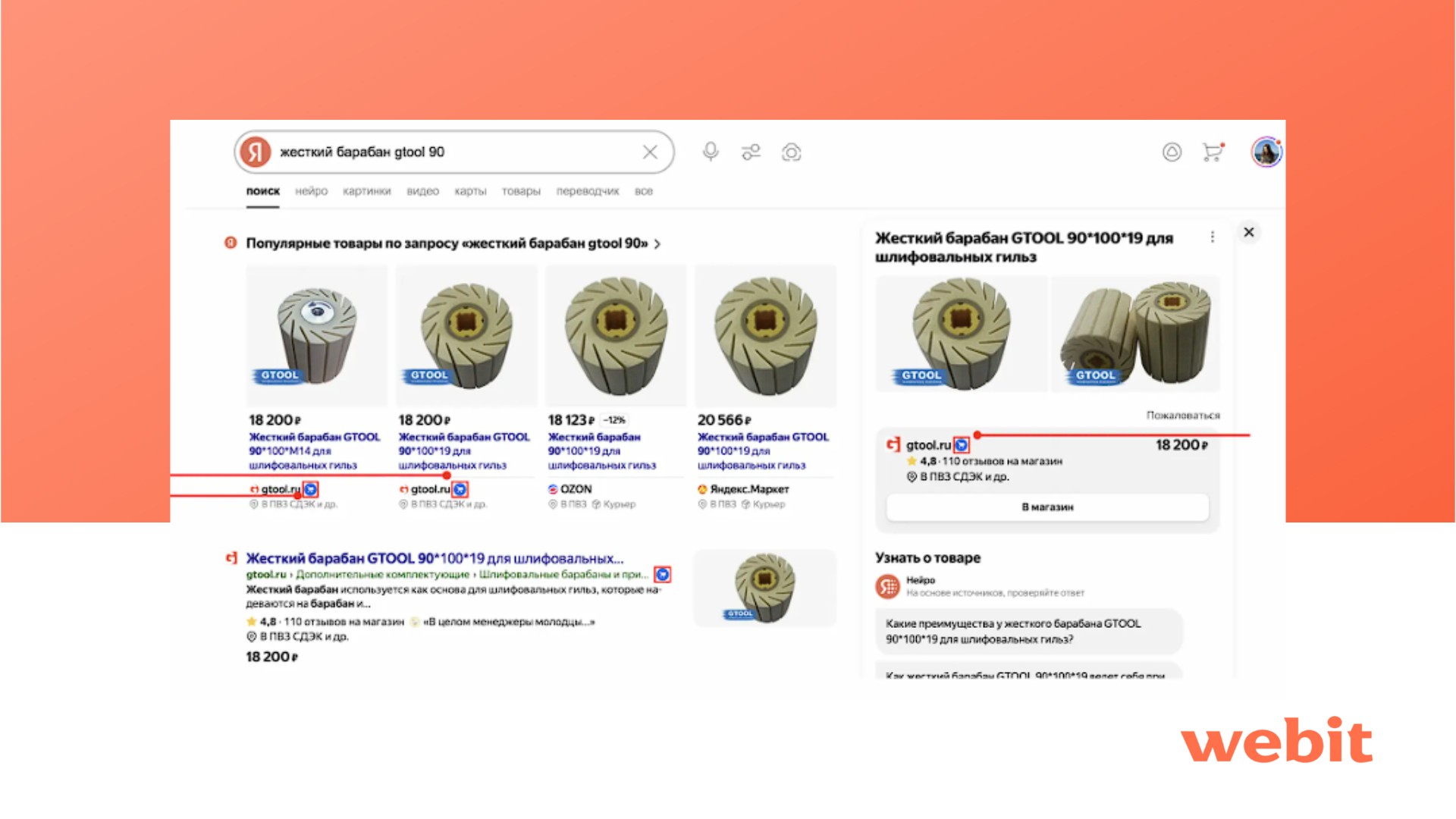The image size is (1456, 819).
Task: Open the Яндекс.Маркет product title link
Action: (763, 451)
